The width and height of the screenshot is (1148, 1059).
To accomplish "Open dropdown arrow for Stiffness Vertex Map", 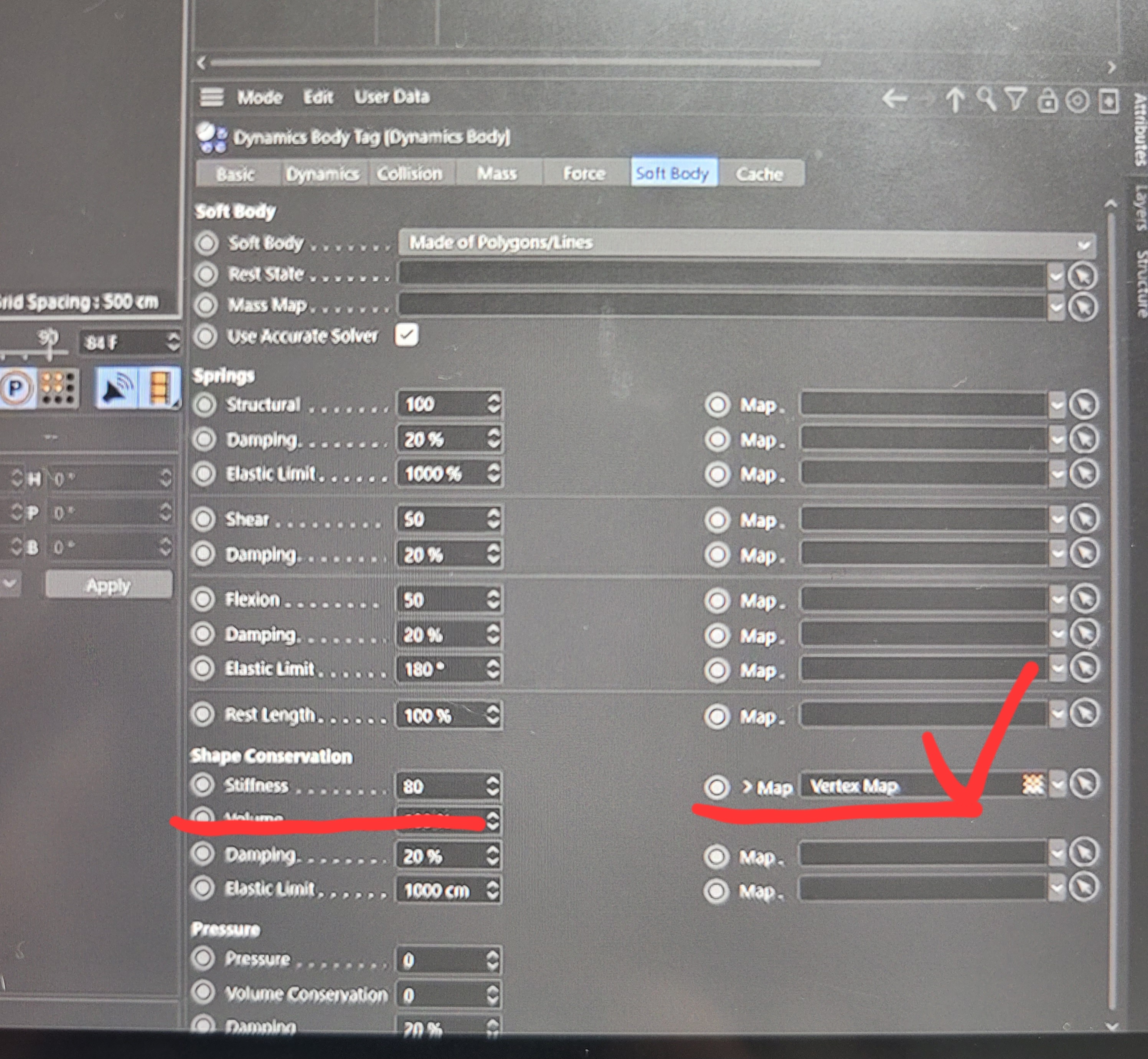I will [x=1058, y=784].
